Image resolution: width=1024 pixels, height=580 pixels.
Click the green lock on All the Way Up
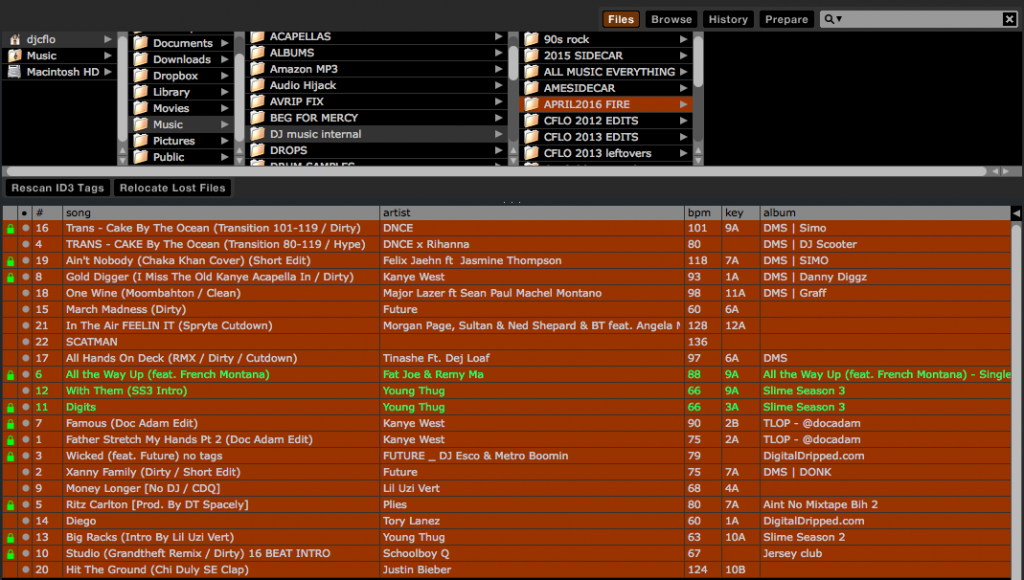(x=10, y=375)
